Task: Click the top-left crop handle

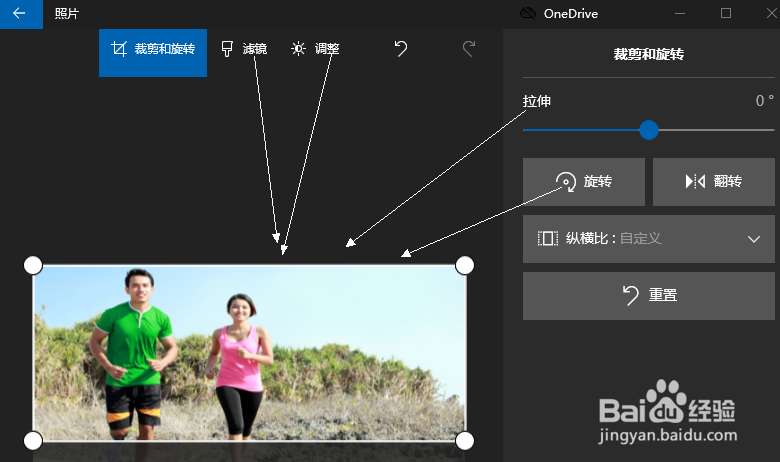Action: point(33,265)
